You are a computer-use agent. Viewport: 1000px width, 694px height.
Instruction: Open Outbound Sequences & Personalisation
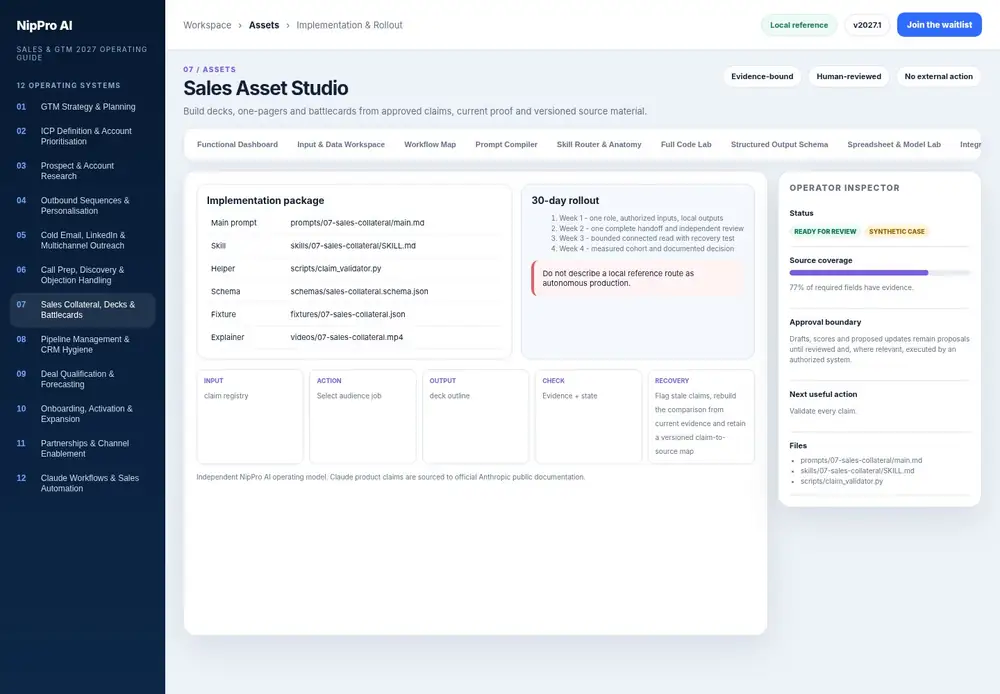pyautogui.click(x=82, y=205)
